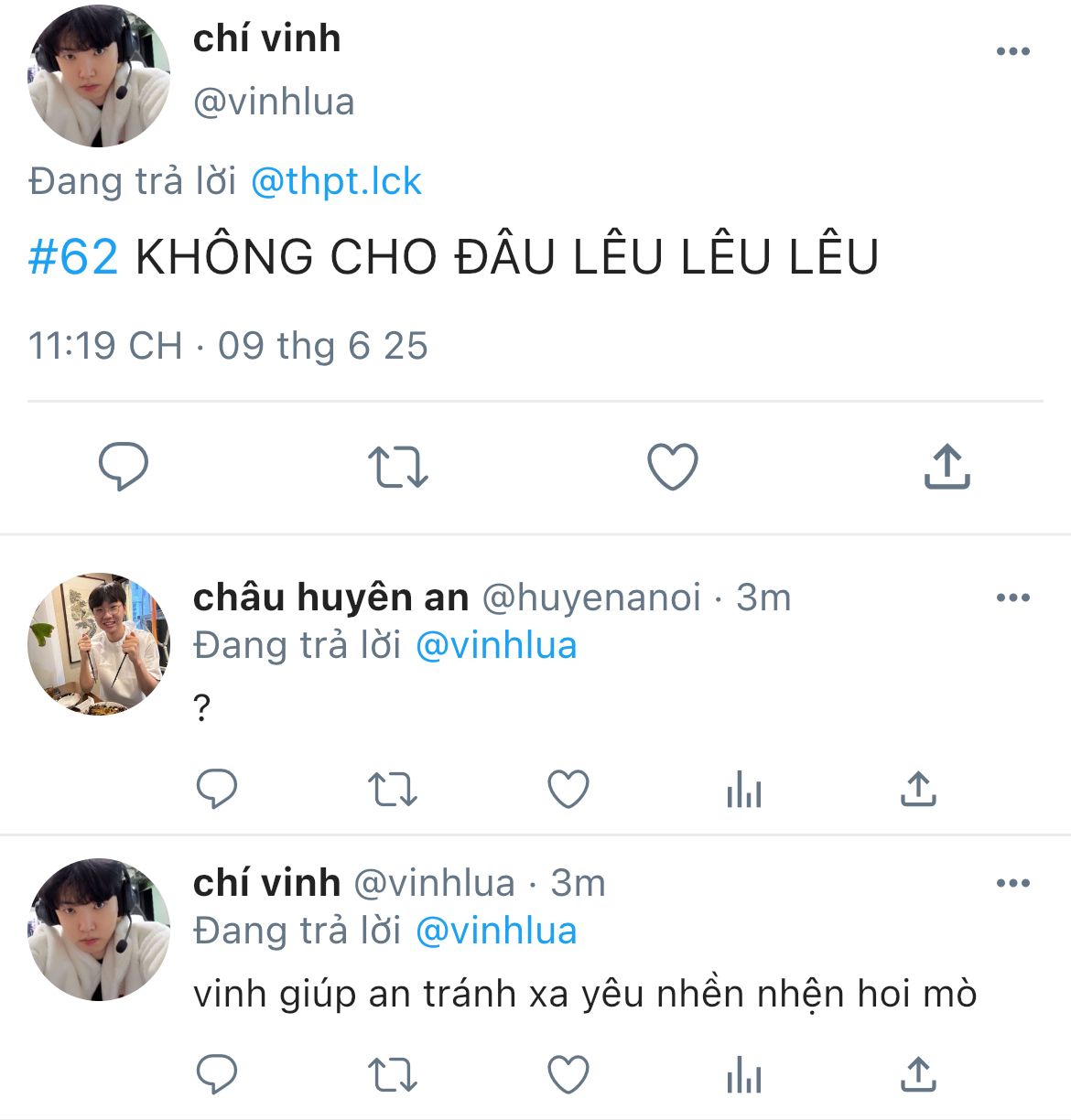Like chí vinh's last reply

(x=568, y=1074)
